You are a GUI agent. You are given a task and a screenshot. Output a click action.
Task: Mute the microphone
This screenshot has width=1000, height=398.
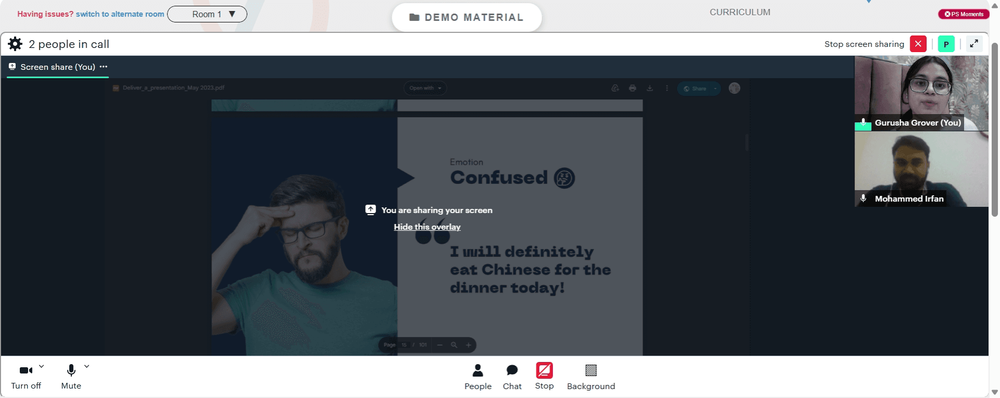click(x=71, y=376)
